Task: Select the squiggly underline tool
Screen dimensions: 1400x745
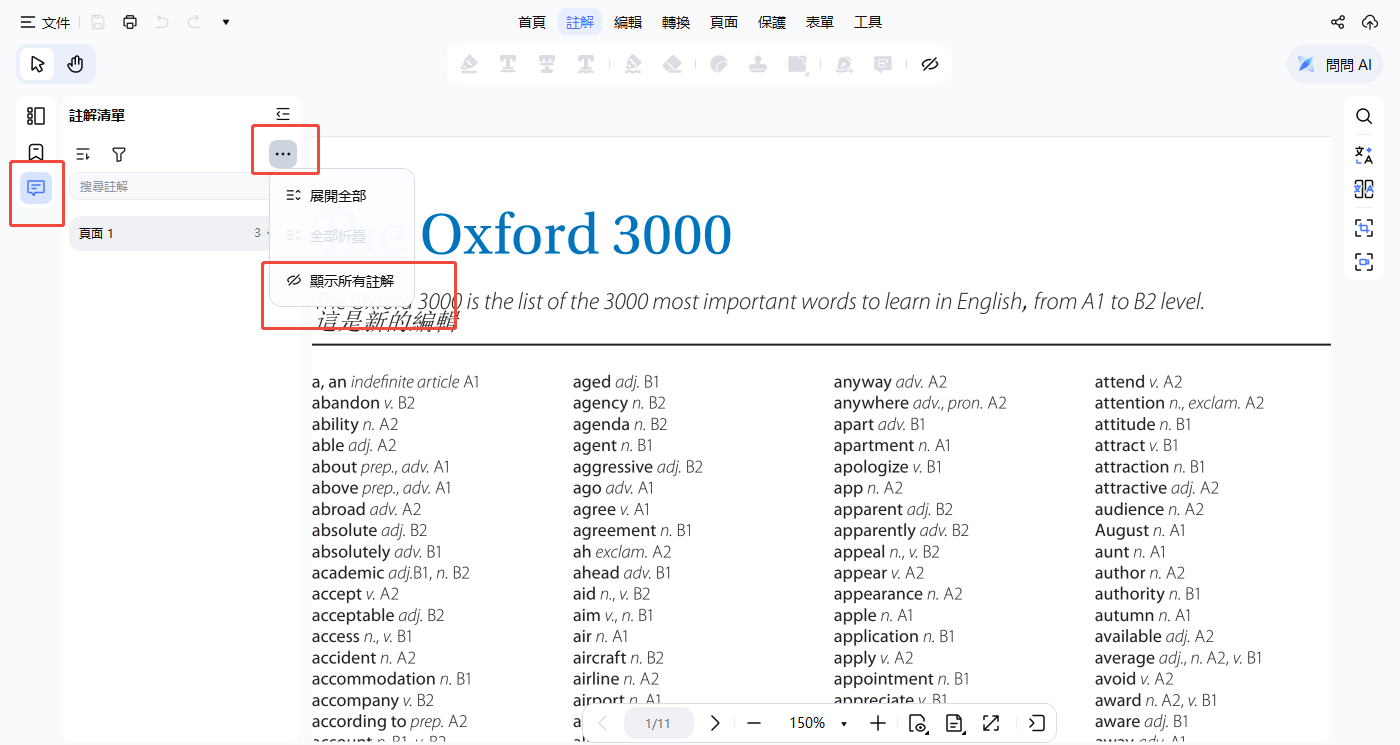Action: pyautogui.click(x=586, y=64)
